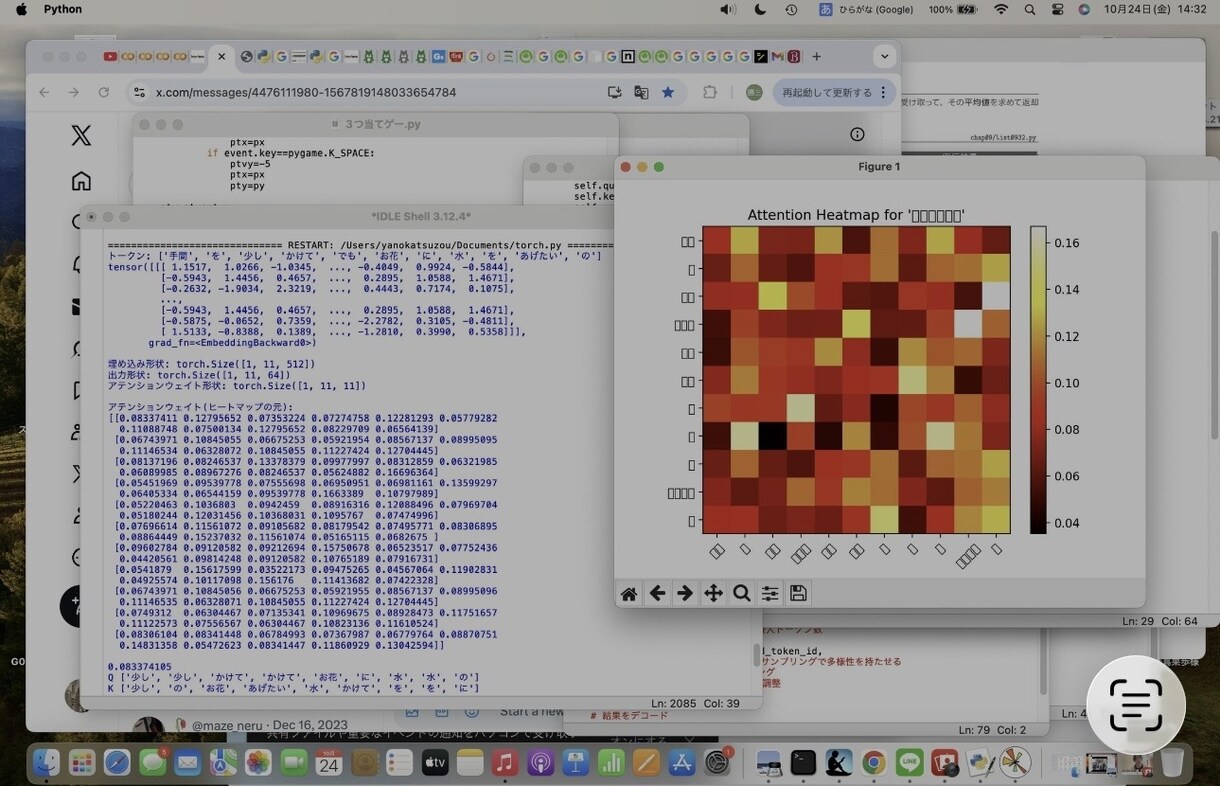Open the Google Translate icon in the address bar
1220x786 pixels.
[x=641, y=92]
